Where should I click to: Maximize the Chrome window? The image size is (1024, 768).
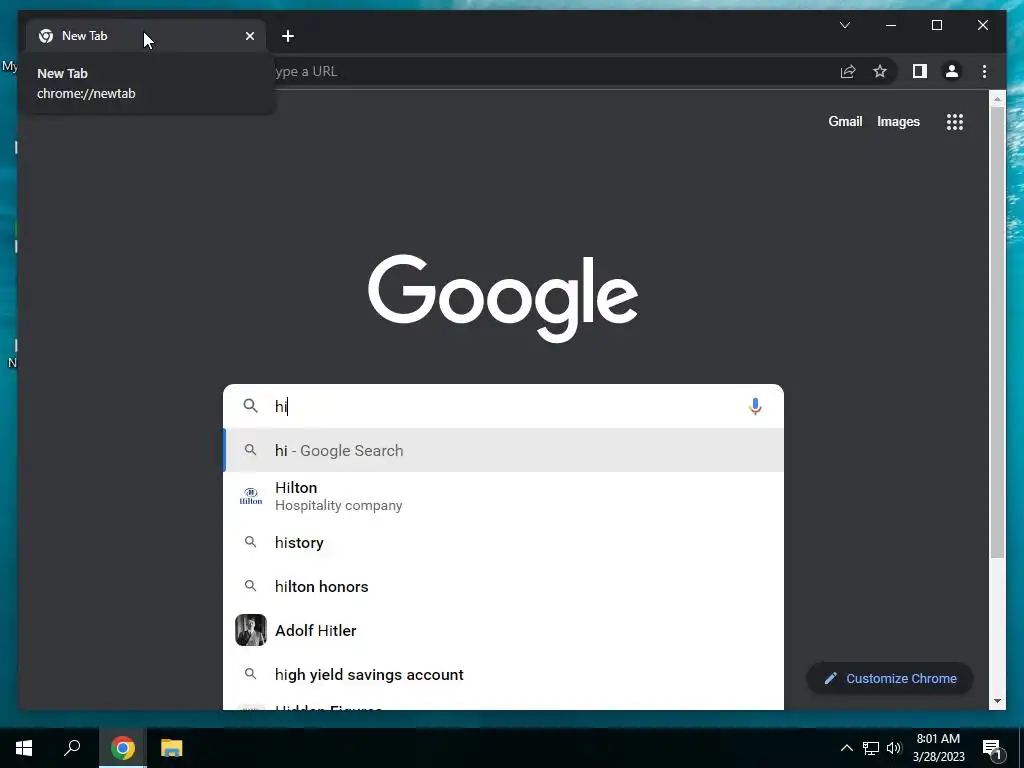(936, 25)
